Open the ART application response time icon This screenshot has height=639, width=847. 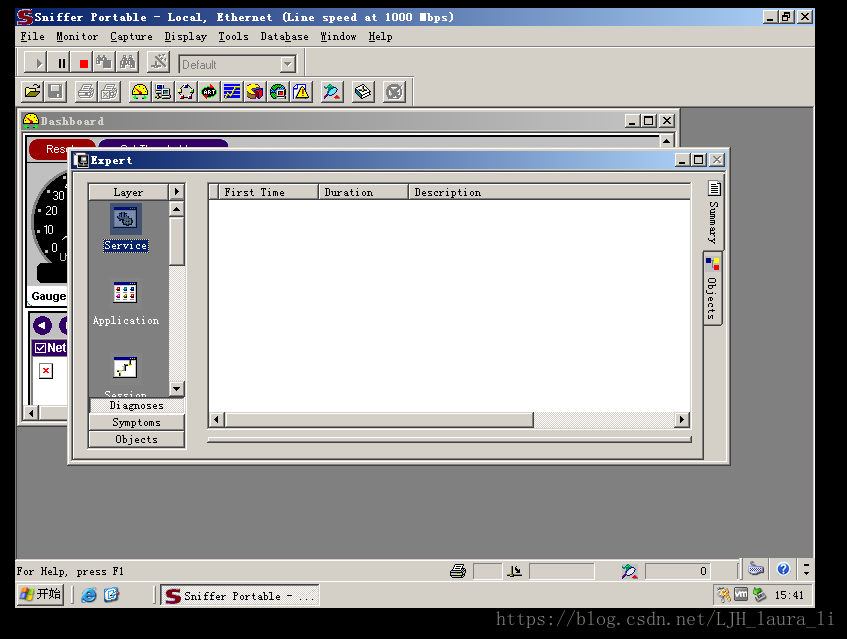coord(209,92)
